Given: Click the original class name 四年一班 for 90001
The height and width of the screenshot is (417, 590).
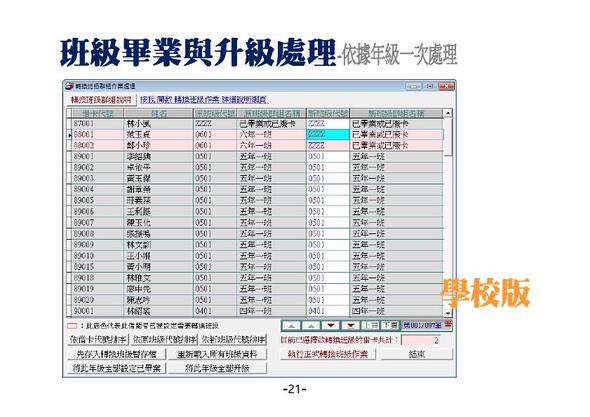Looking at the screenshot, I should (272, 311).
